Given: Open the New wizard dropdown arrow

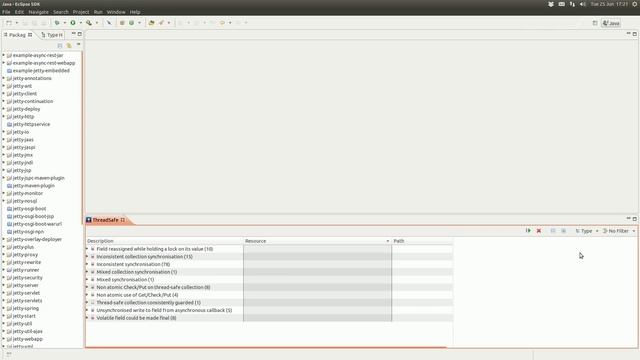Looking at the screenshot, I should (17, 23).
